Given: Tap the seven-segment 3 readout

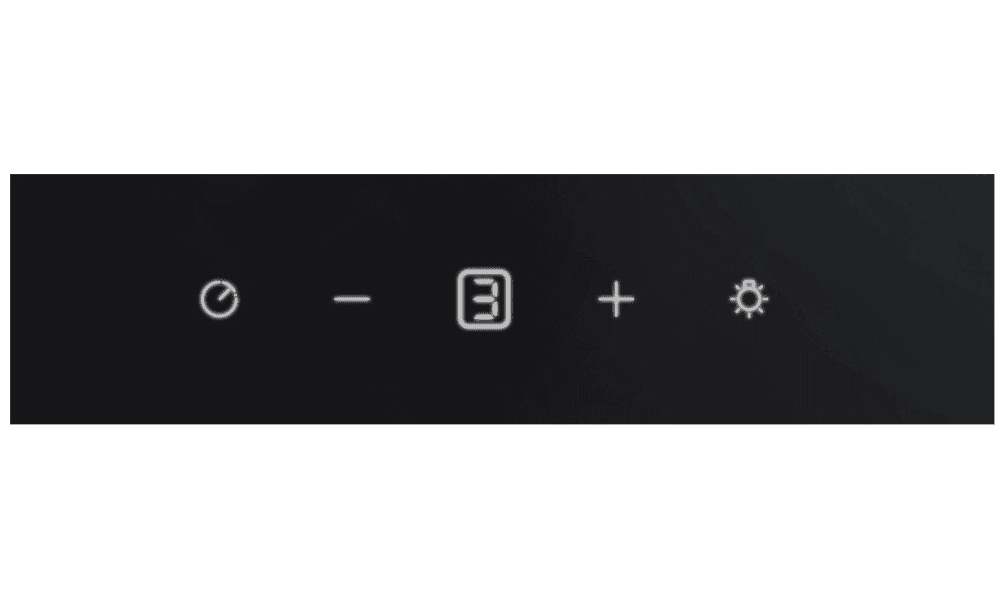Looking at the screenshot, I should point(484,299).
